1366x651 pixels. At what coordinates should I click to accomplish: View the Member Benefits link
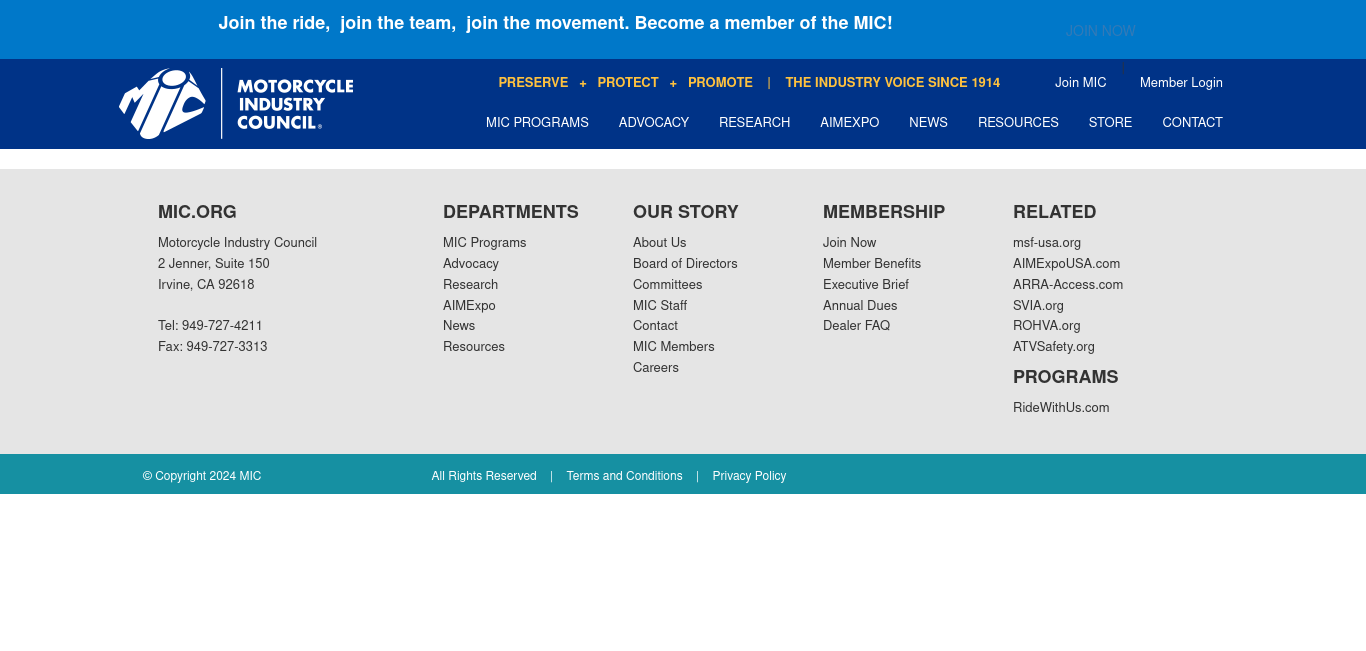[872, 264]
